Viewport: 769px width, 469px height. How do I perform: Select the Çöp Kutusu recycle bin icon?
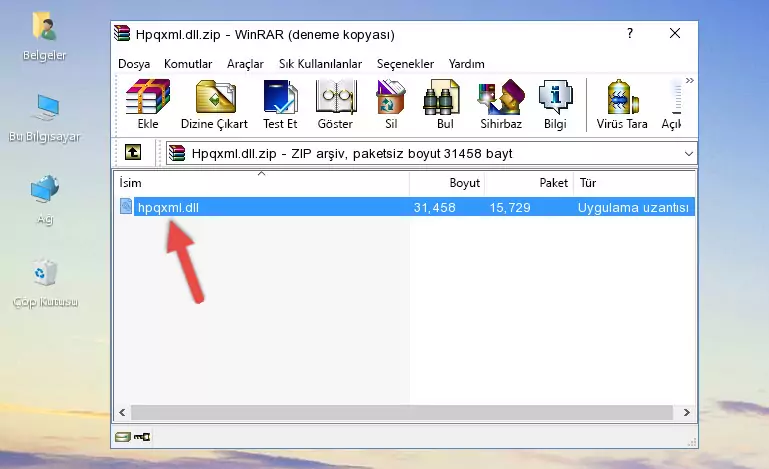pyautogui.click(x=45, y=283)
